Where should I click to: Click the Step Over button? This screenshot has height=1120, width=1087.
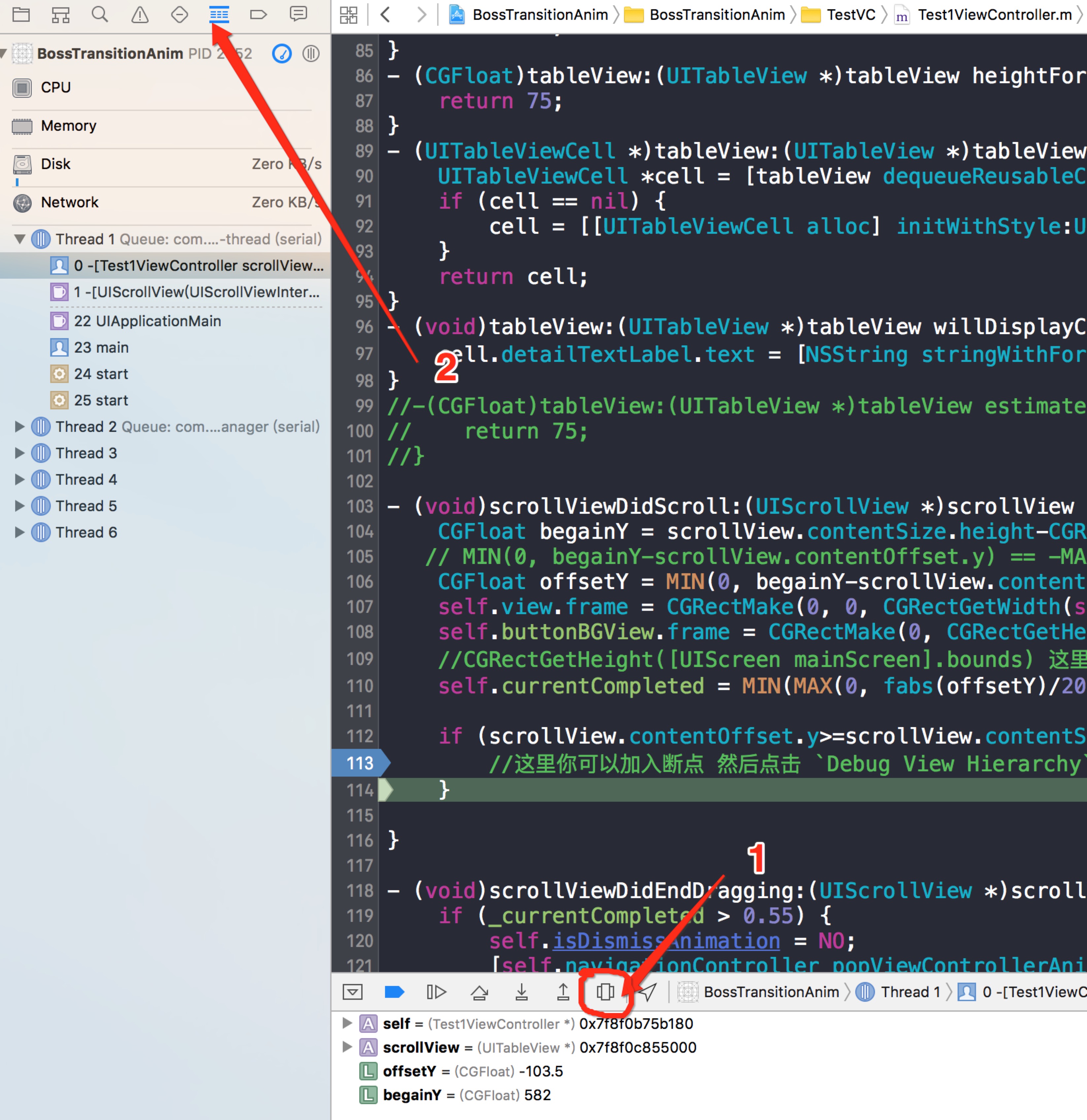[479, 992]
